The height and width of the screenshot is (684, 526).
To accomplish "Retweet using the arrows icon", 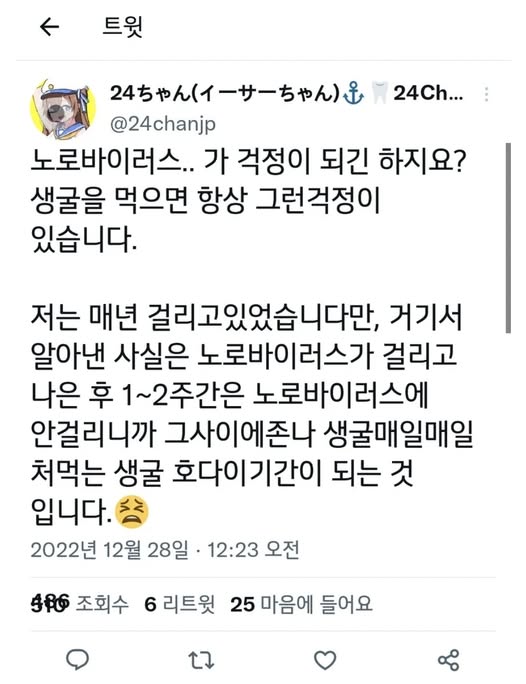I will [201, 660].
